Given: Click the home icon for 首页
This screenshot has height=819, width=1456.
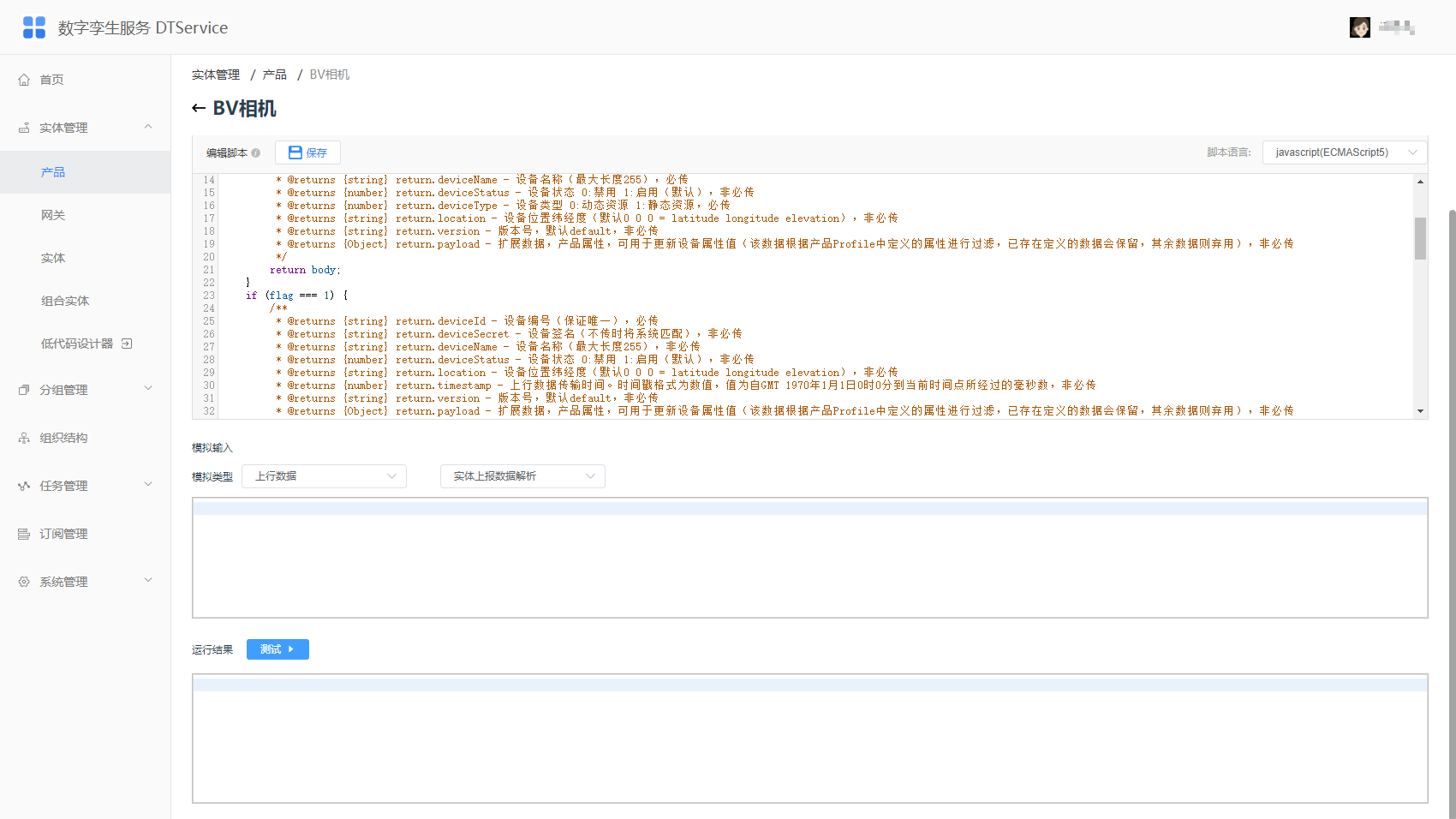Looking at the screenshot, I should tap(24, 80).
